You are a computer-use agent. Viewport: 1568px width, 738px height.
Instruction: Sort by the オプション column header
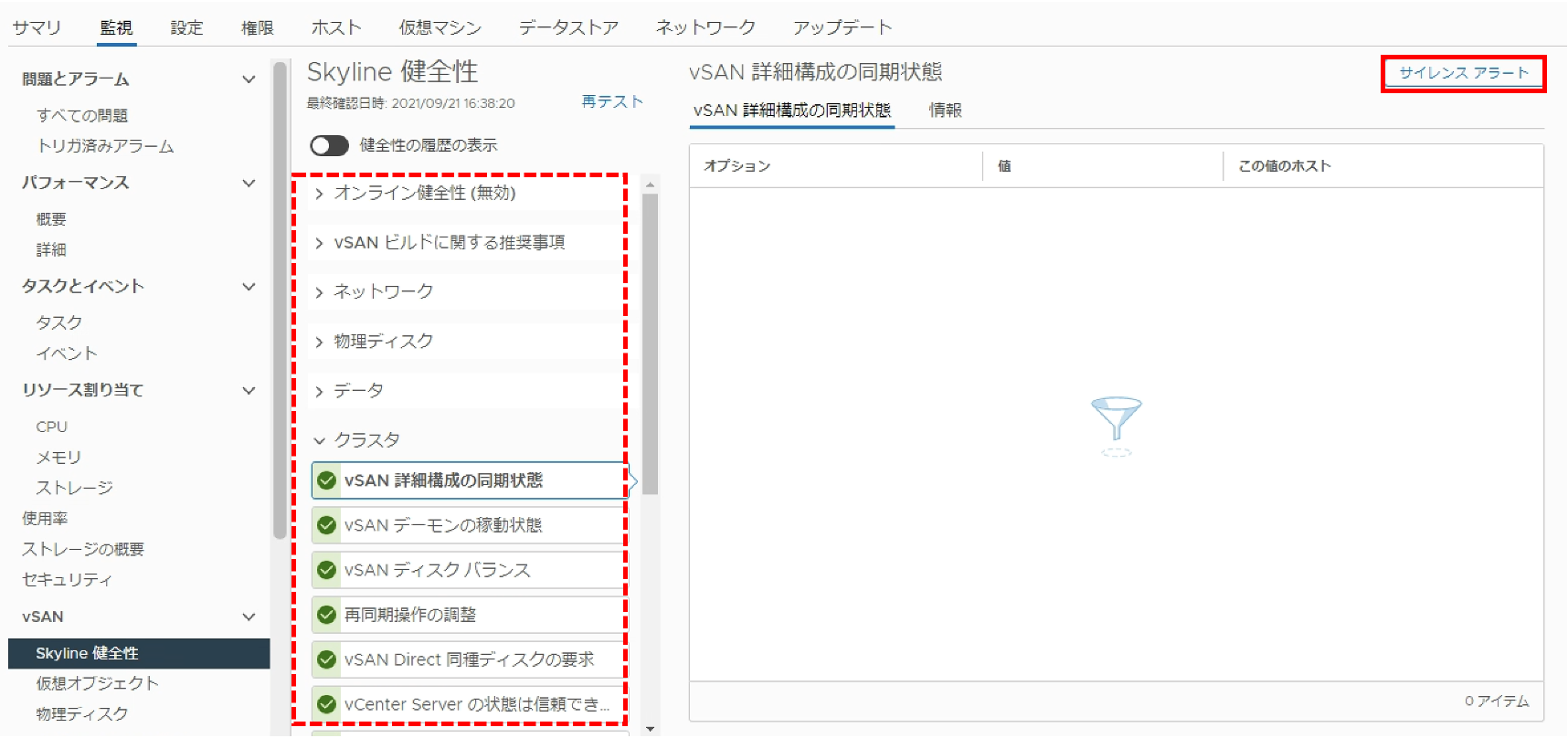tap(737, 166)
